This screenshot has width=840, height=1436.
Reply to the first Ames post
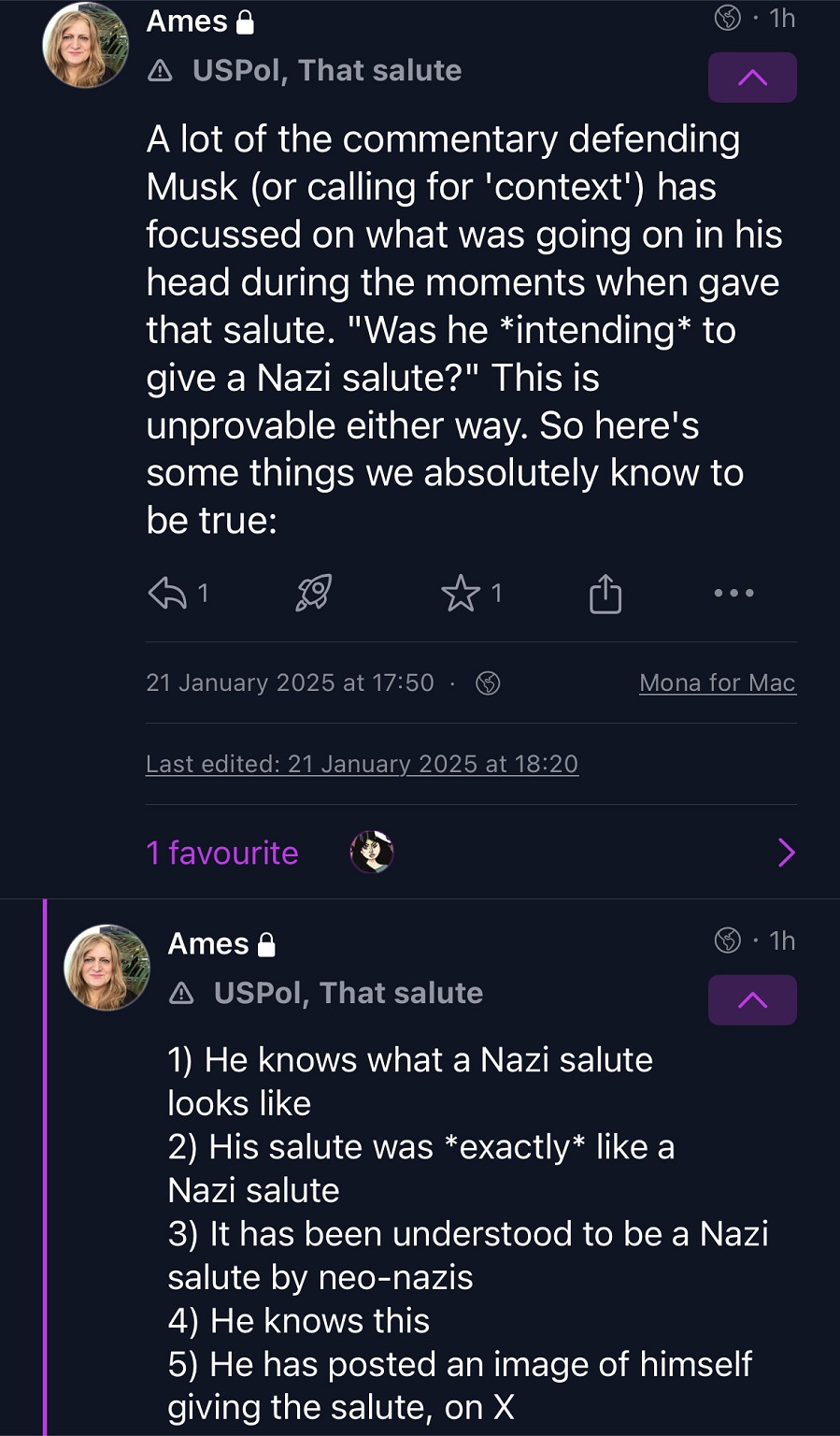tap(168, 593)
